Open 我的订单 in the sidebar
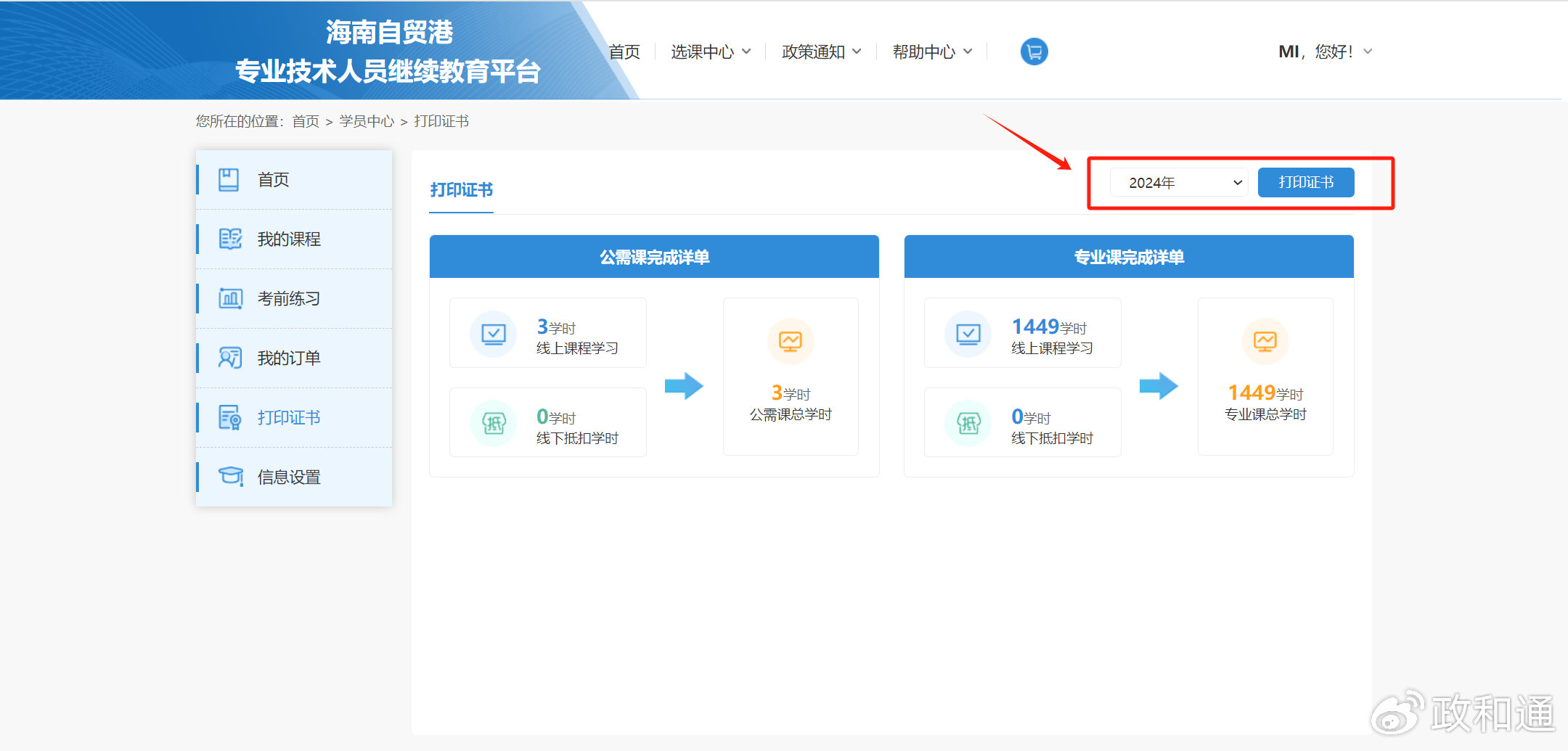The image size is (1568, 751). point(294,358)
